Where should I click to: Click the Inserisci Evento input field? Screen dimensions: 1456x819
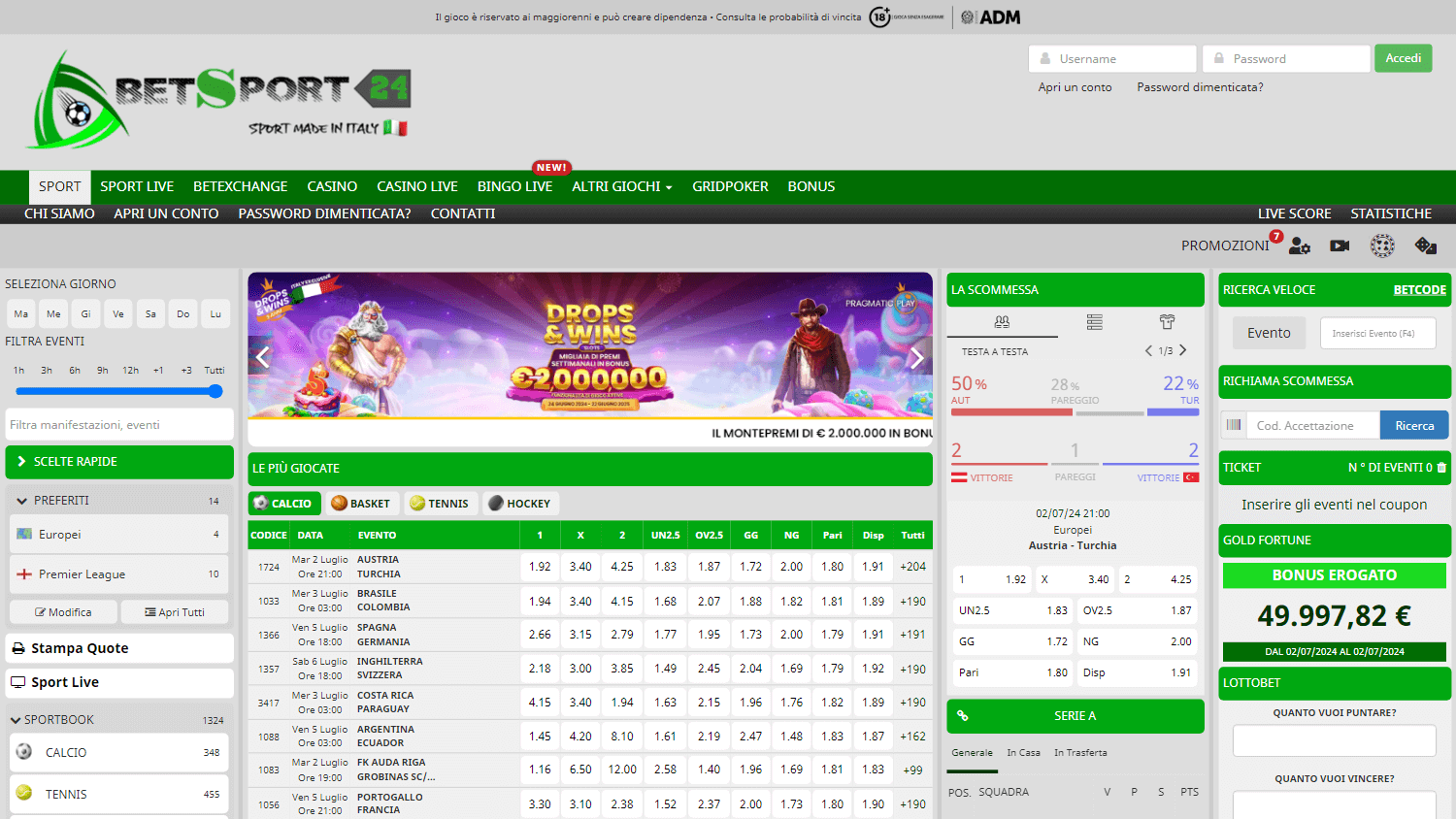[x=1377, y=333]
